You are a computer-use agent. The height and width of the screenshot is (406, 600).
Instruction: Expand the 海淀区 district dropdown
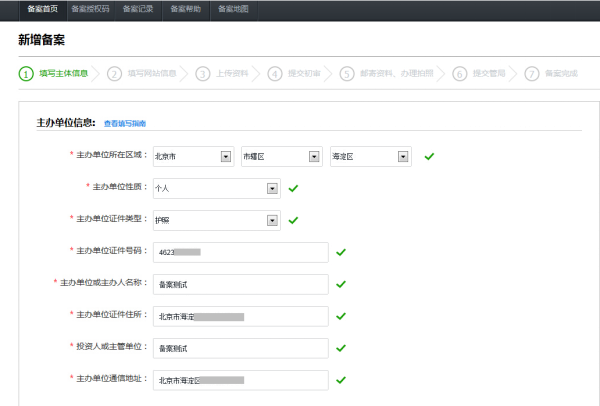[370, 156]
